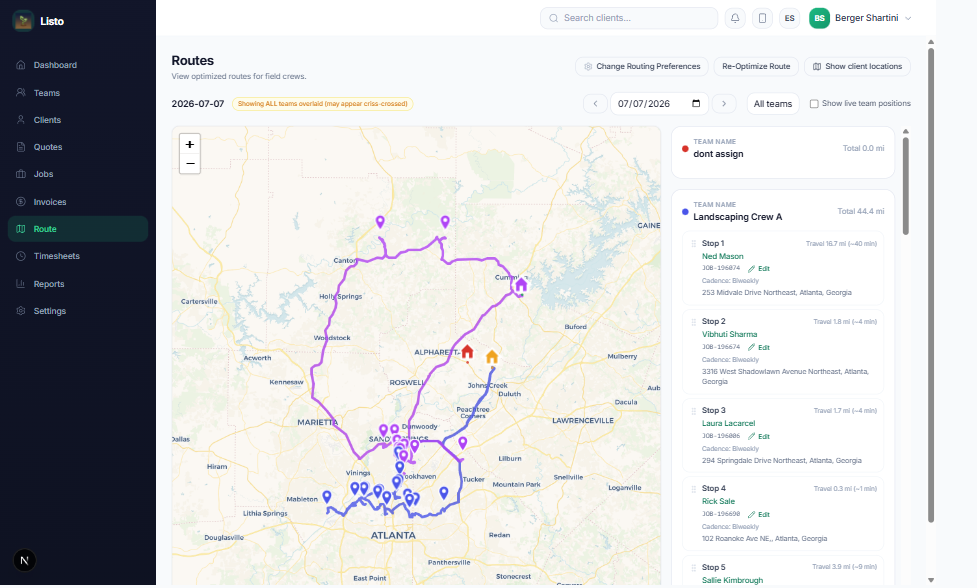This screenshot has width=977, height=588.
Task: Click the red home marker near Alpharetta
Action: 467,353
